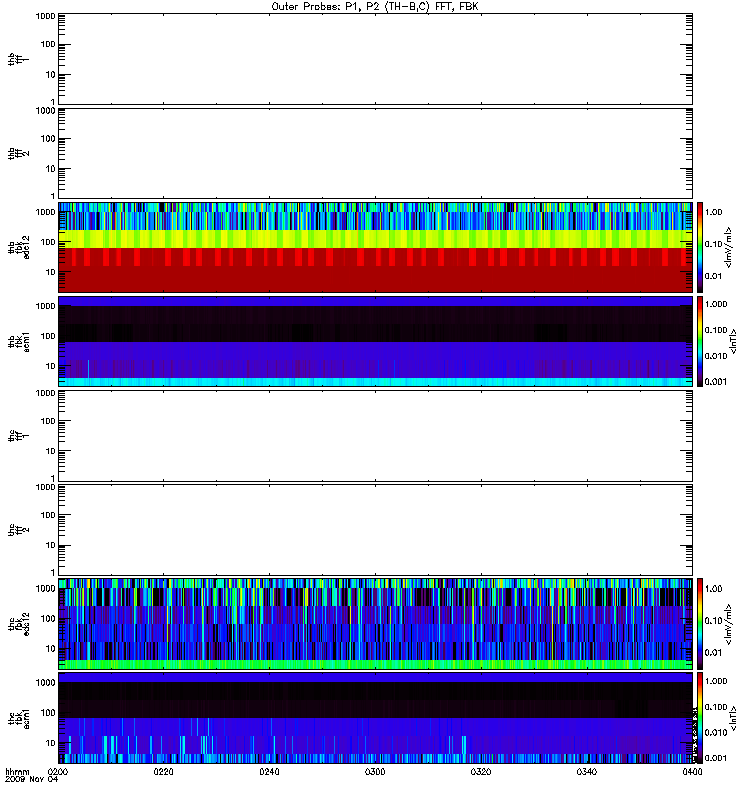Click the <|mV/m|> unit label beside thb edc12 color bar

click(x=729, y=247)
